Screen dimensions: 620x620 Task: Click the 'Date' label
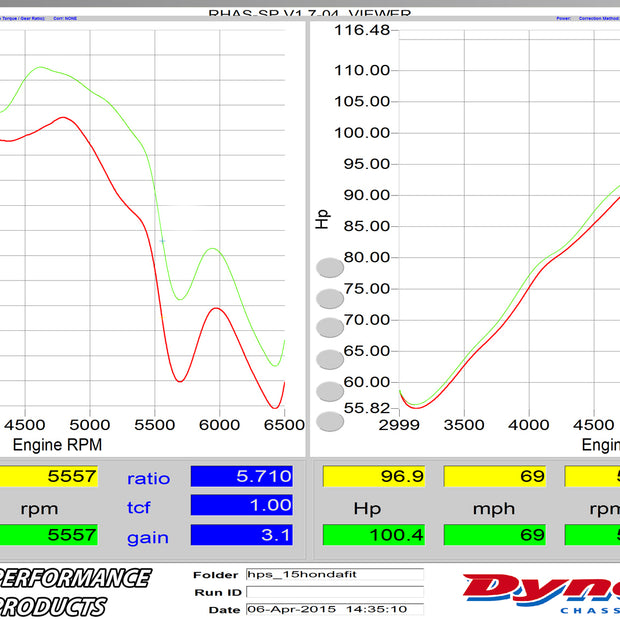tap(224, 610)
